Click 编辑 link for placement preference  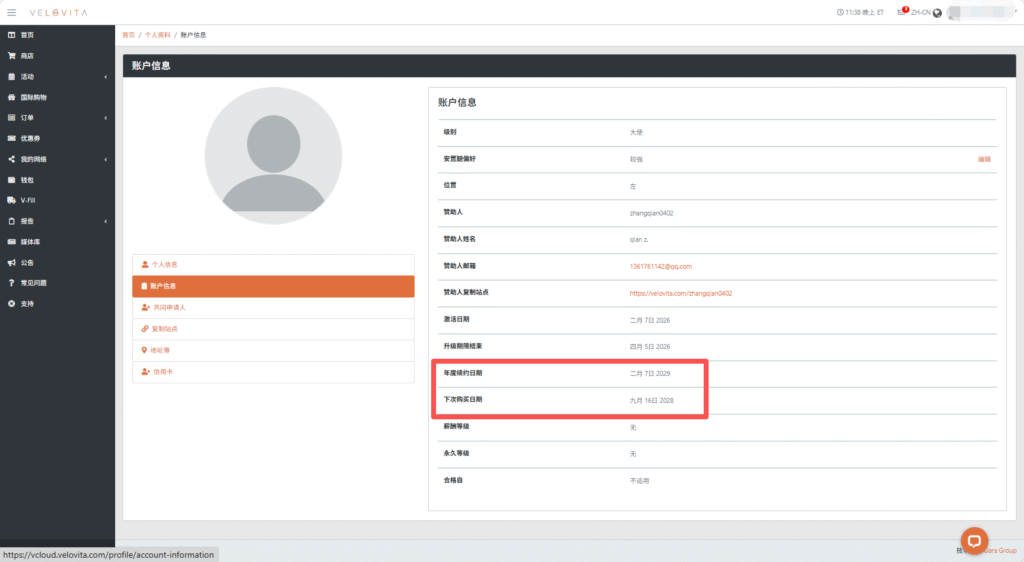(x=984, y=159)
